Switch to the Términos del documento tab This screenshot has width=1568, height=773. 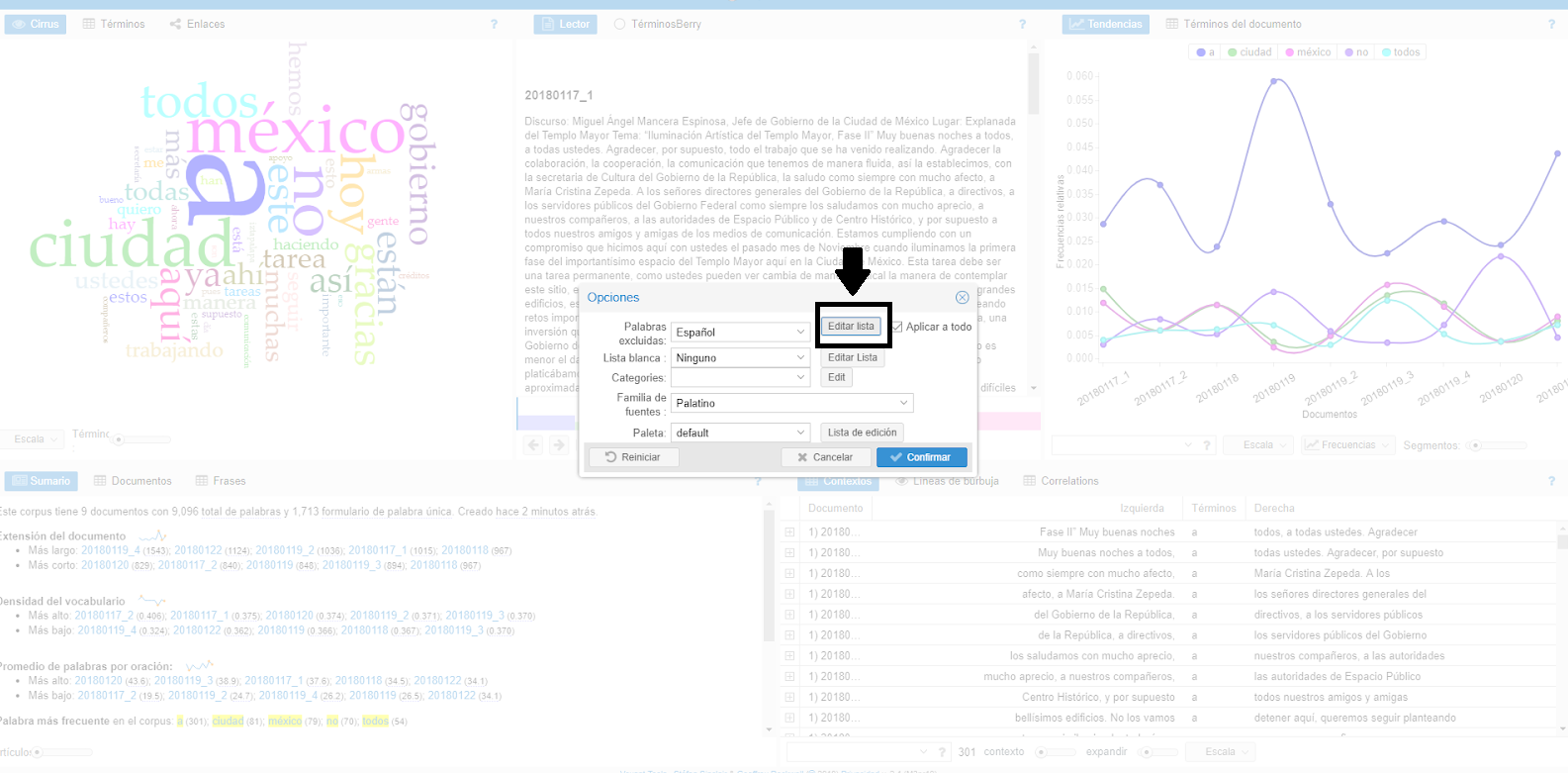(1234, 24)
